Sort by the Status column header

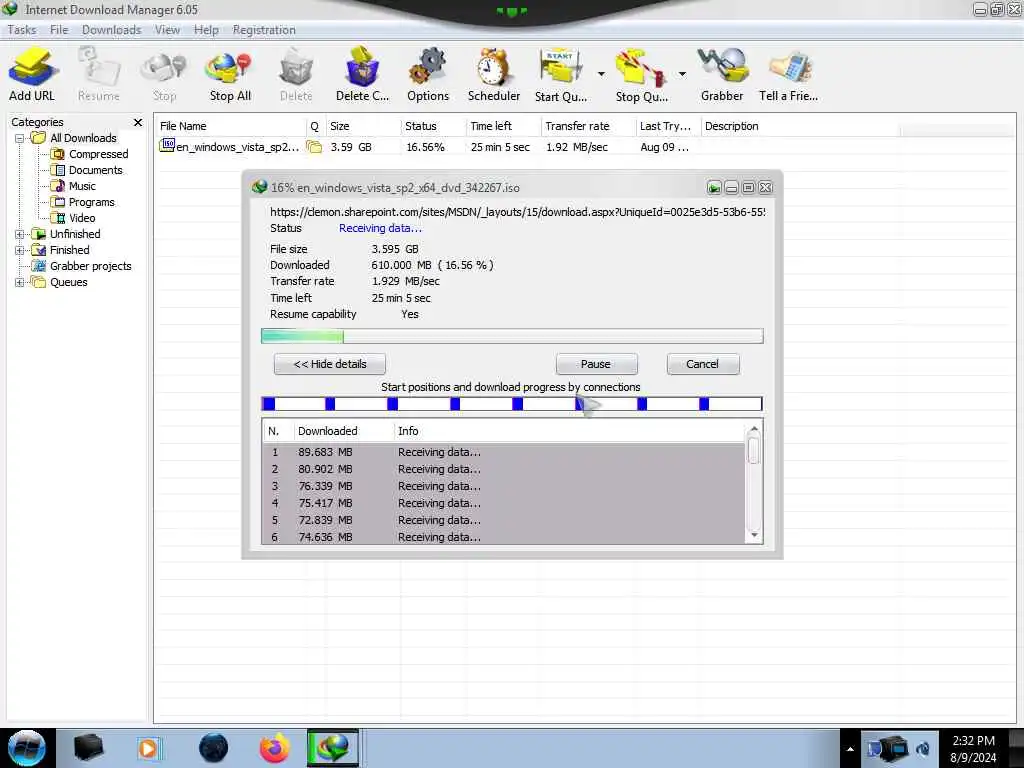coord(434,126)
